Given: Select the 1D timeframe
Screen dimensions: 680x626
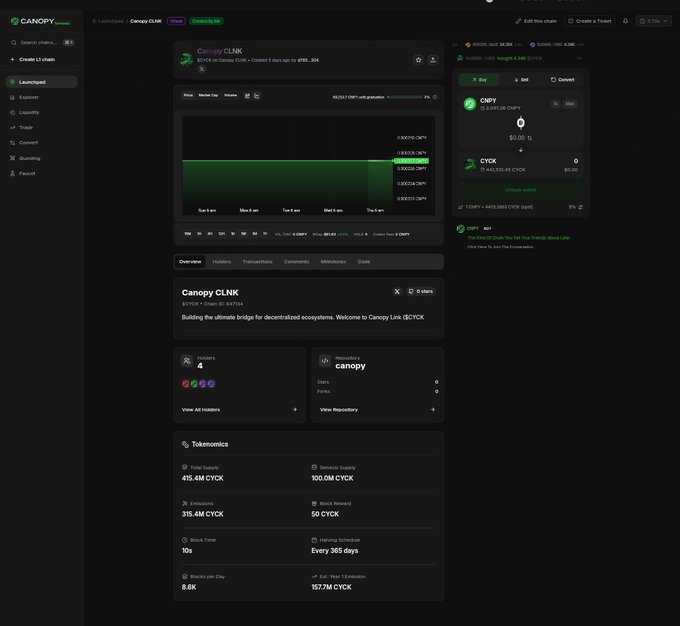Looking at the screenshot, I should 233,234.
